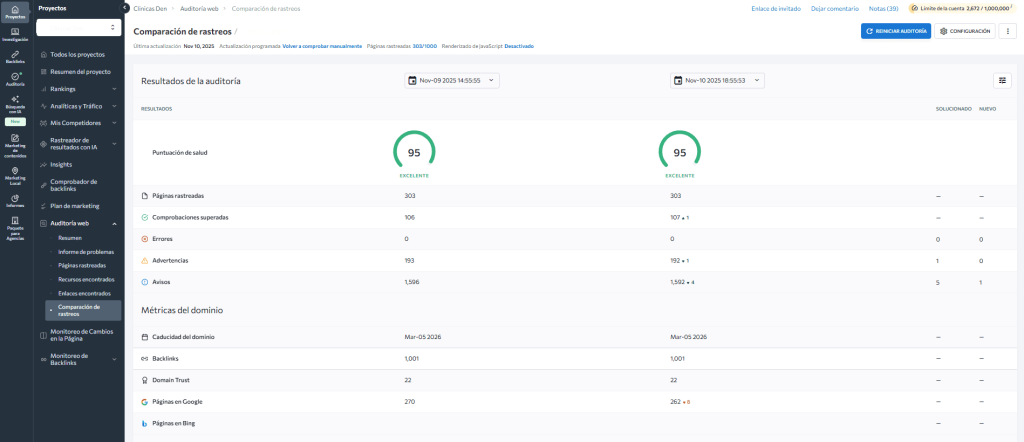
Task: Select Informe de problemas in sidebar
Action: point(86,251)
